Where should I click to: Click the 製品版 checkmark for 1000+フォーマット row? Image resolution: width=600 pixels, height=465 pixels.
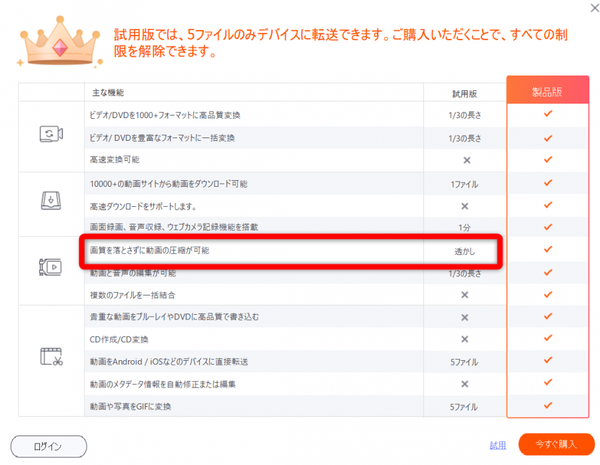(548, 113)
